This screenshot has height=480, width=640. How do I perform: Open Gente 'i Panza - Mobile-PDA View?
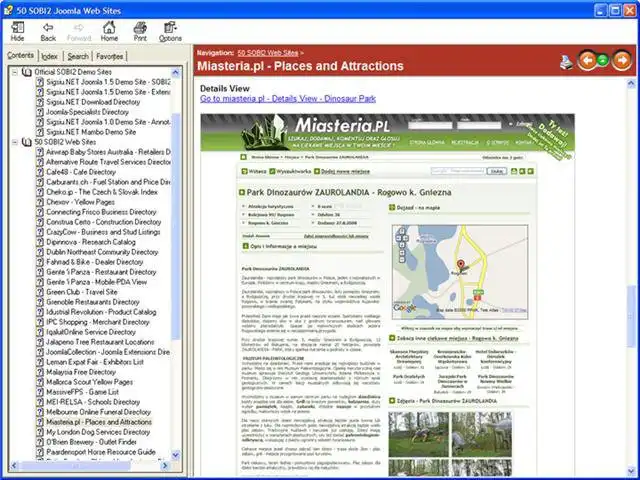[x=96, y=282]
